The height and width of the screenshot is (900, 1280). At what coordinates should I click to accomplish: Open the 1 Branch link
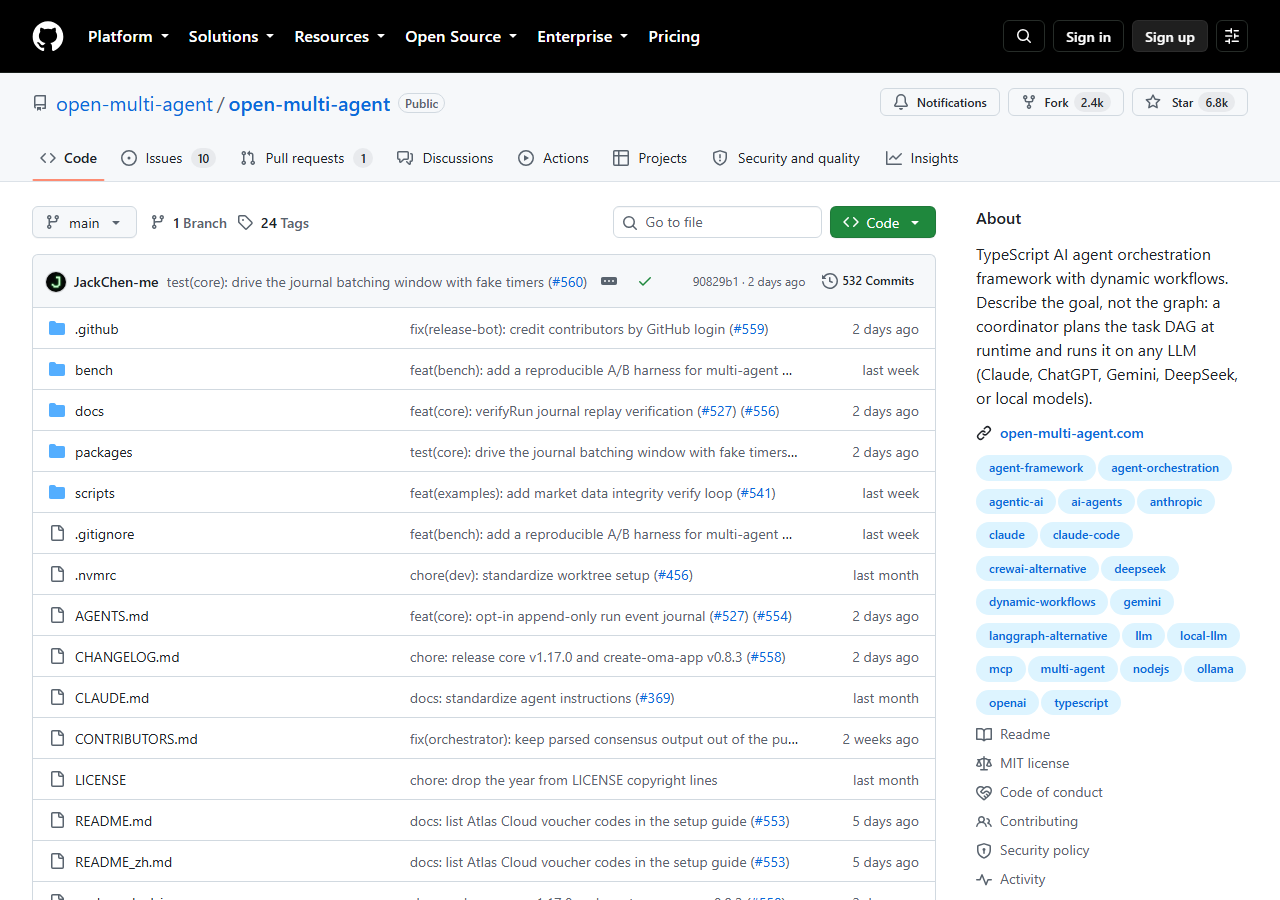(189, 223)
